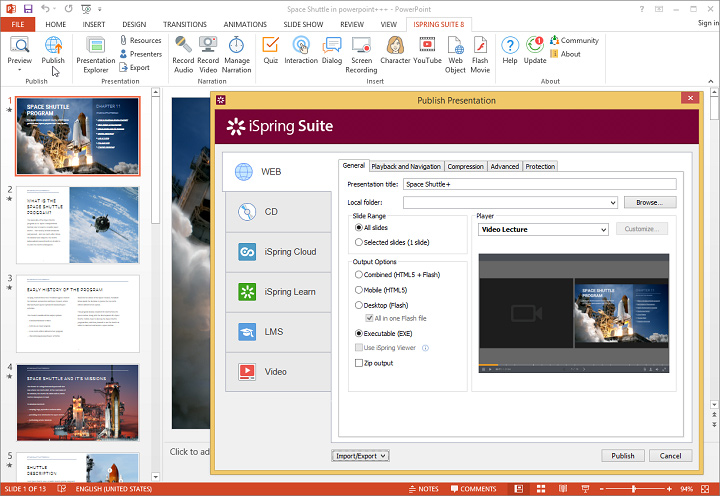The image size is (720, 496).
Task: Open Customize Quick Access Toolbar dropdown
Action: point(100,9)
